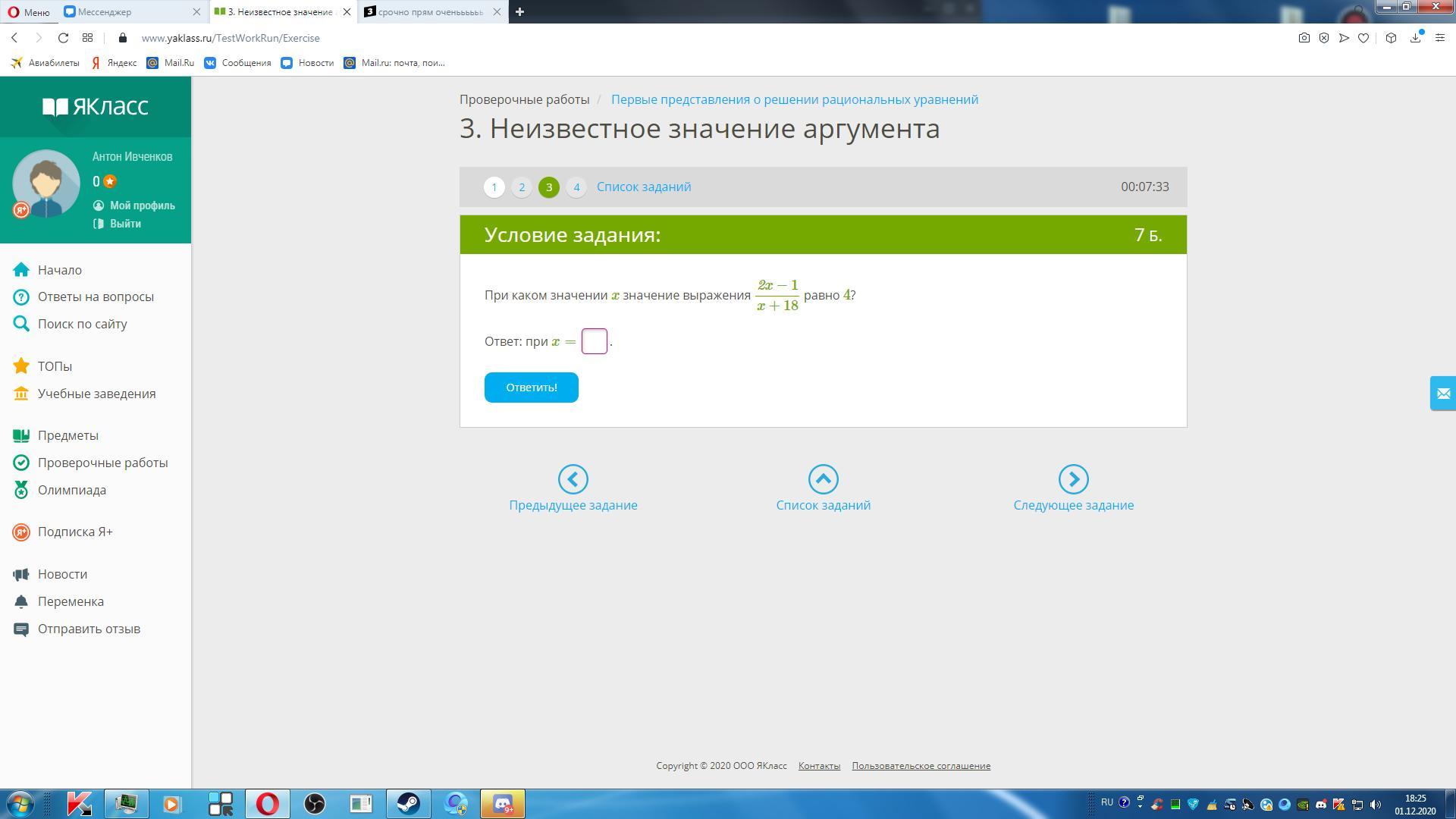Click Opera snapshot camera icon
1456x819 pixels.
[x=1304, y=38]
